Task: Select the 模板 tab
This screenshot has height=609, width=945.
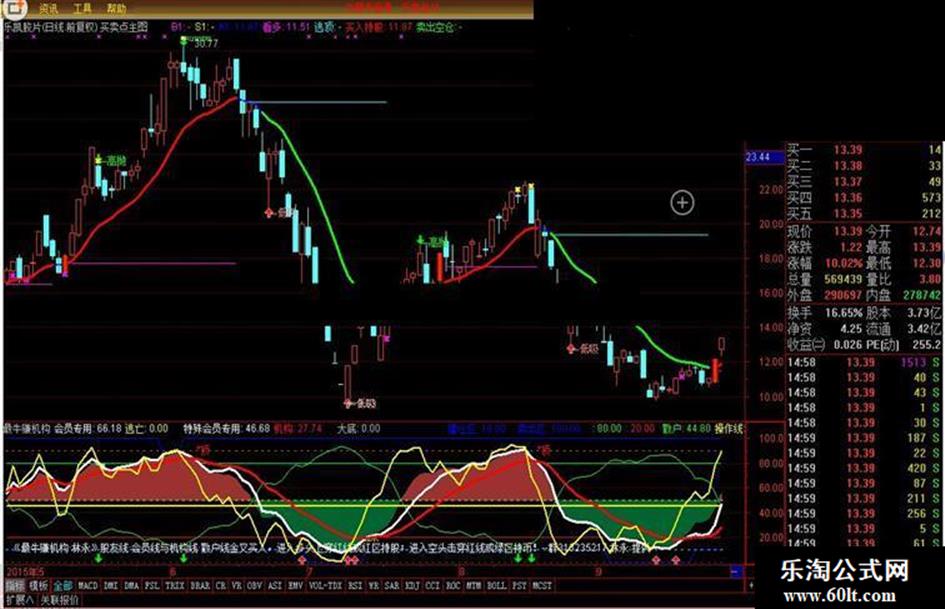Action: 39,585
